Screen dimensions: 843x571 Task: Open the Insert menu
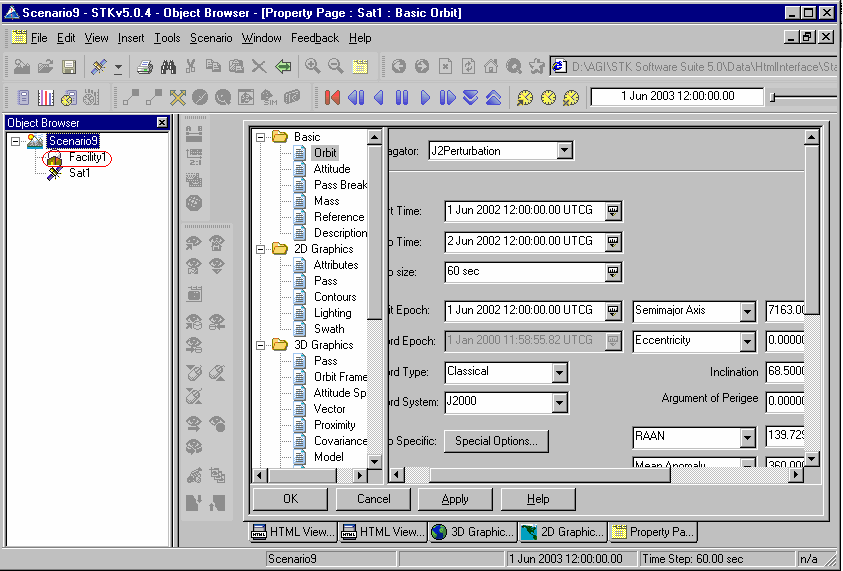tap(131, 38)
